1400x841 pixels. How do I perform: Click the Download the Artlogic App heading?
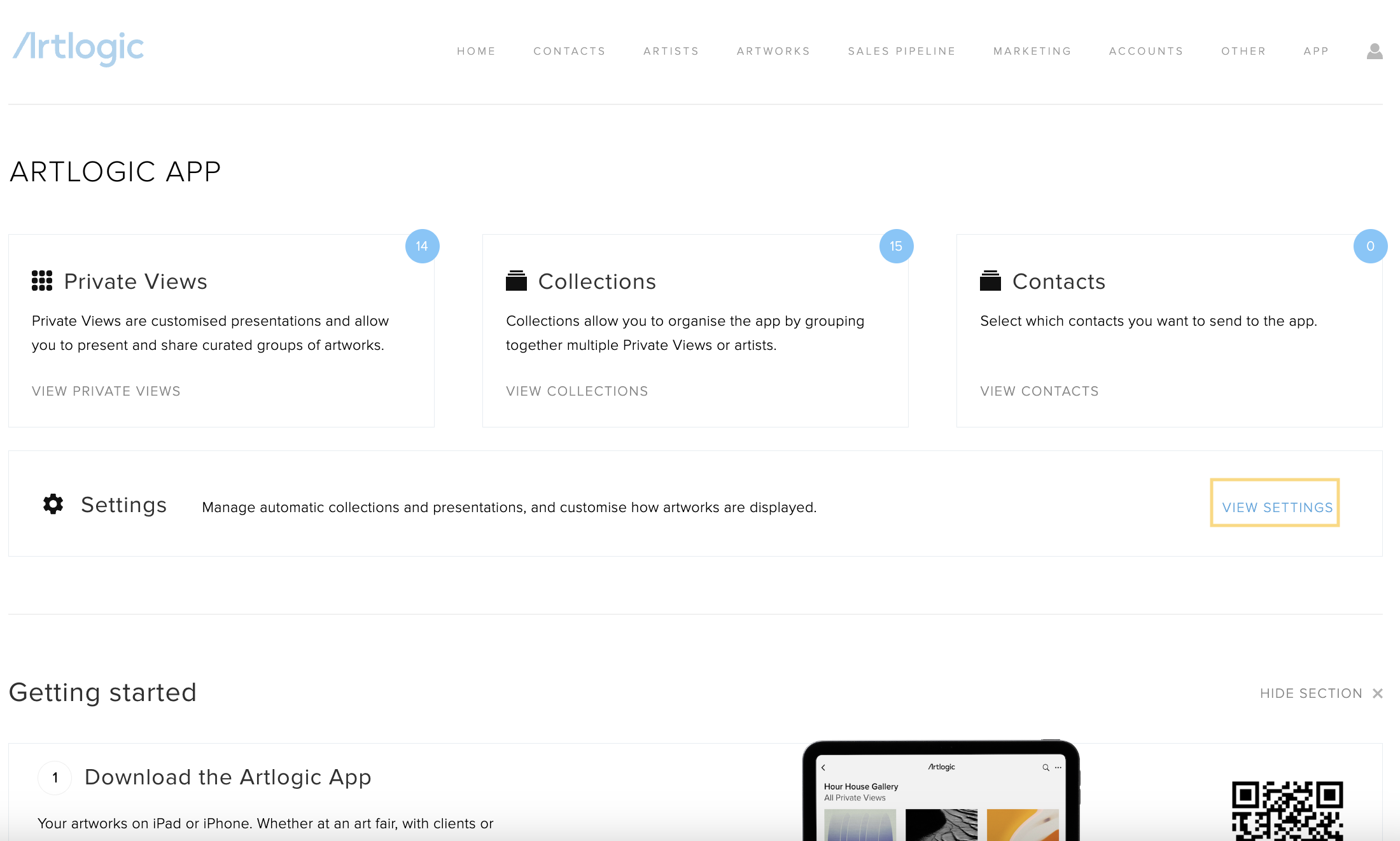coord(228,777)
